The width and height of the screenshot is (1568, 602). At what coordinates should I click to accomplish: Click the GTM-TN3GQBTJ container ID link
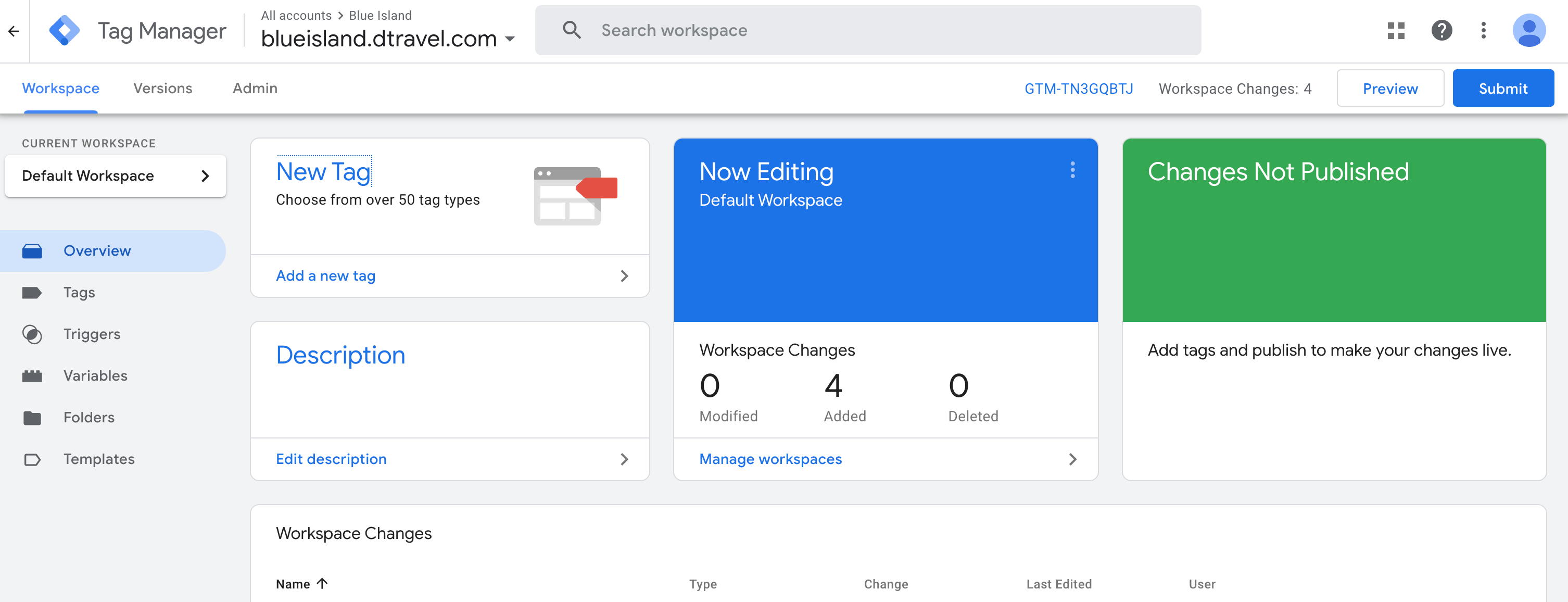click(x=1079, y=89)
